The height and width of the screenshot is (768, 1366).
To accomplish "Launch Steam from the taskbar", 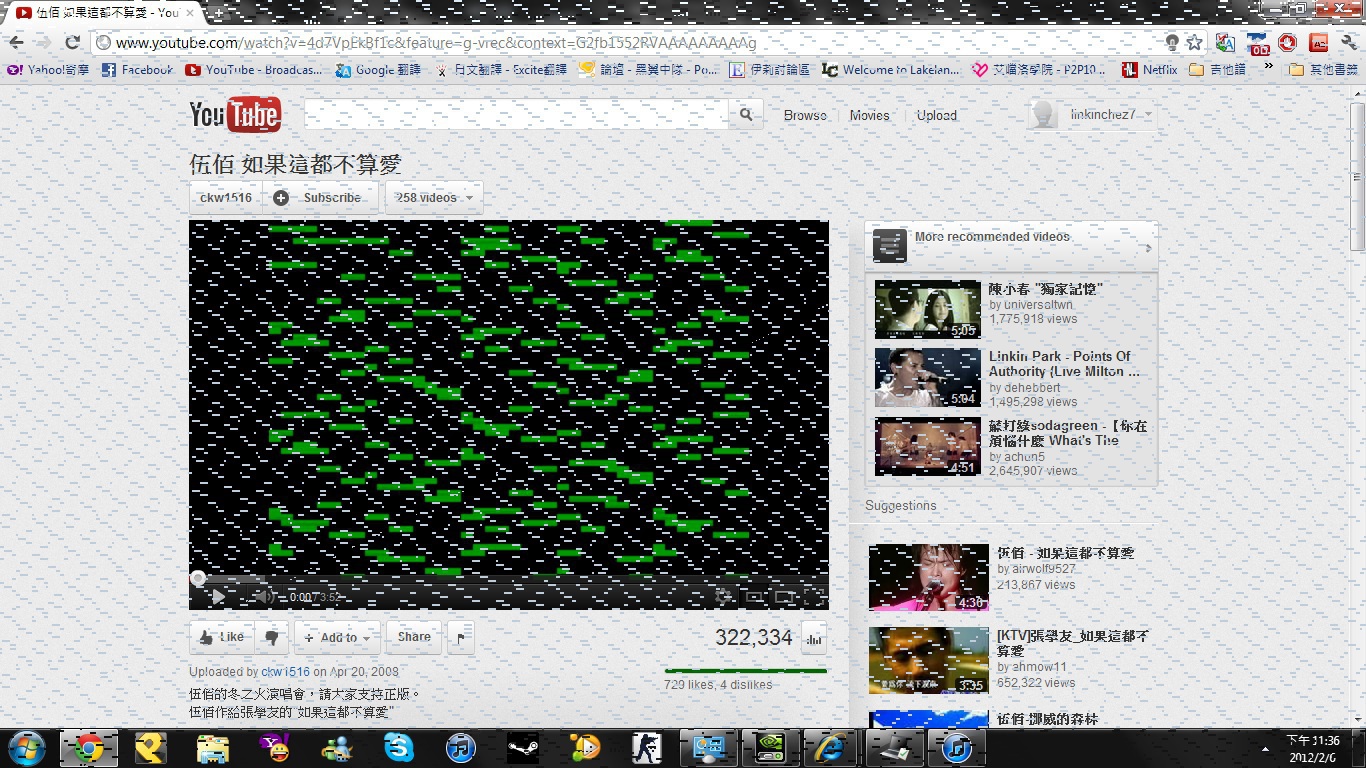I will [522, 747].
